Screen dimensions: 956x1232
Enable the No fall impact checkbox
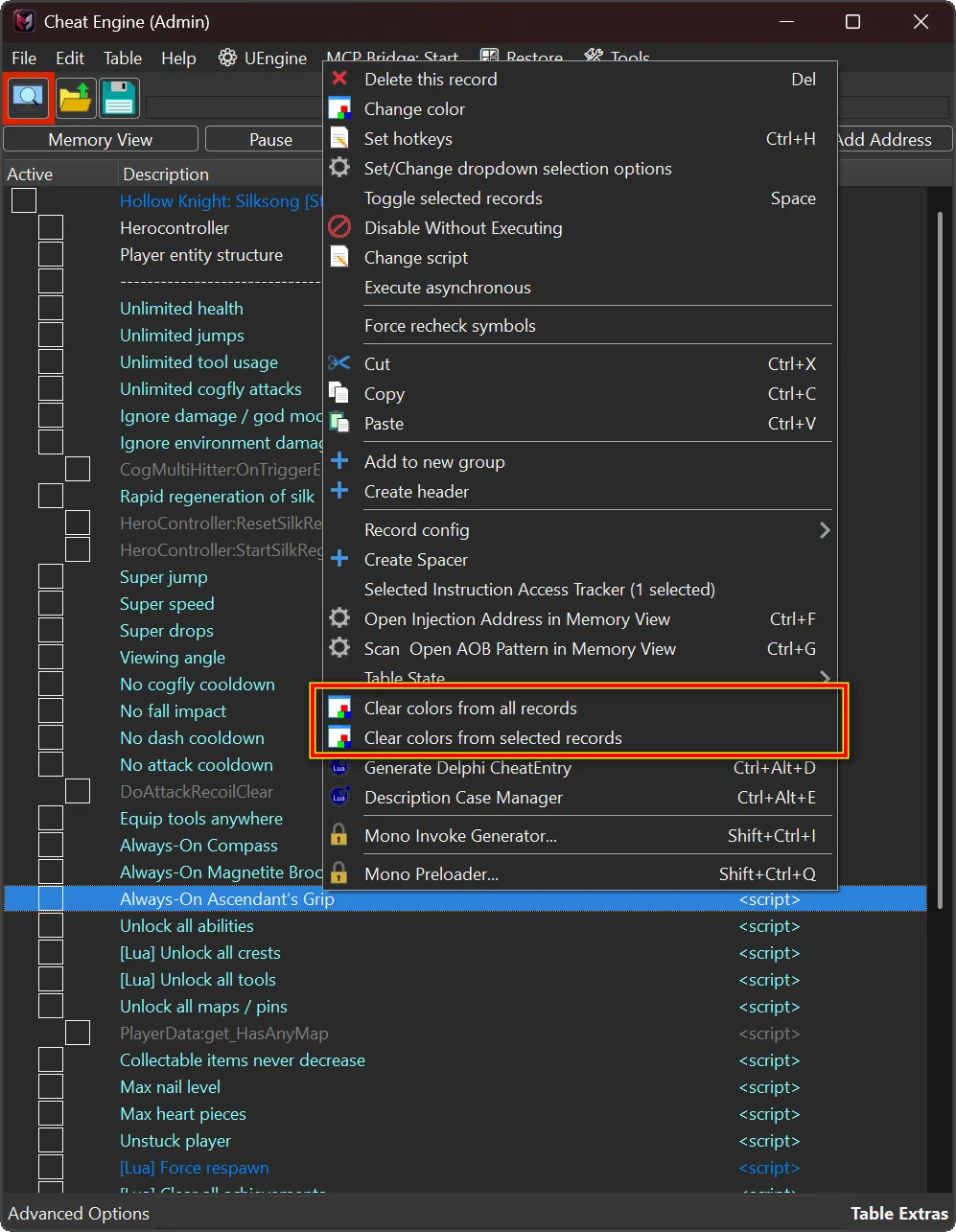(51, 710)
